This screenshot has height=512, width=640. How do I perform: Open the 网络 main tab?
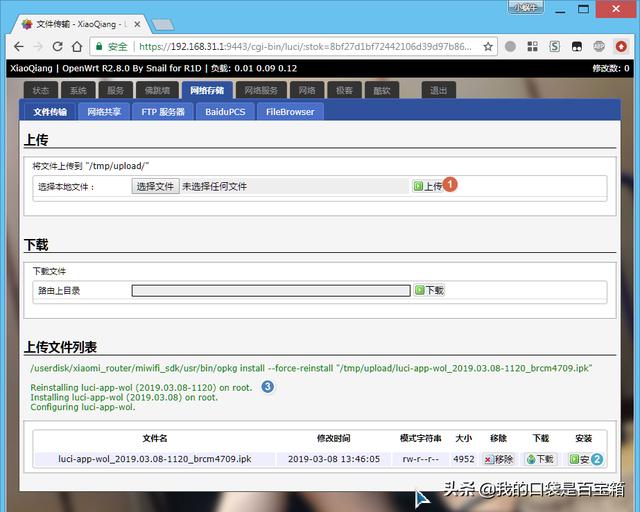[307, 90]
